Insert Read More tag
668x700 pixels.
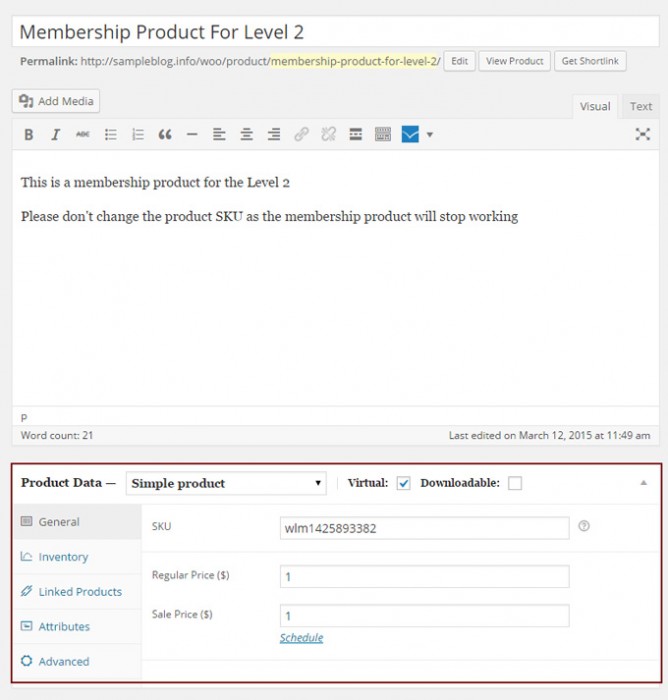(x=355, y=134)
